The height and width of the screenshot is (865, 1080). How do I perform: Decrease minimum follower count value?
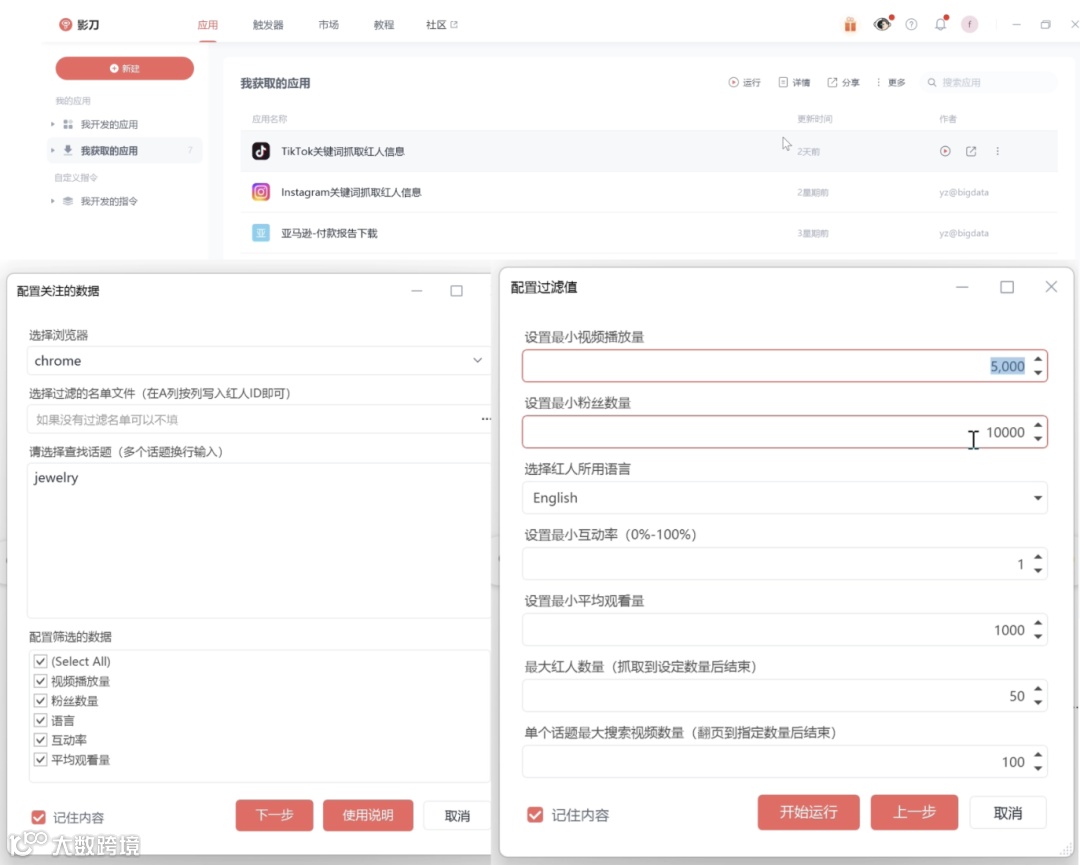pyautogui.click(x=1038, y=439)
